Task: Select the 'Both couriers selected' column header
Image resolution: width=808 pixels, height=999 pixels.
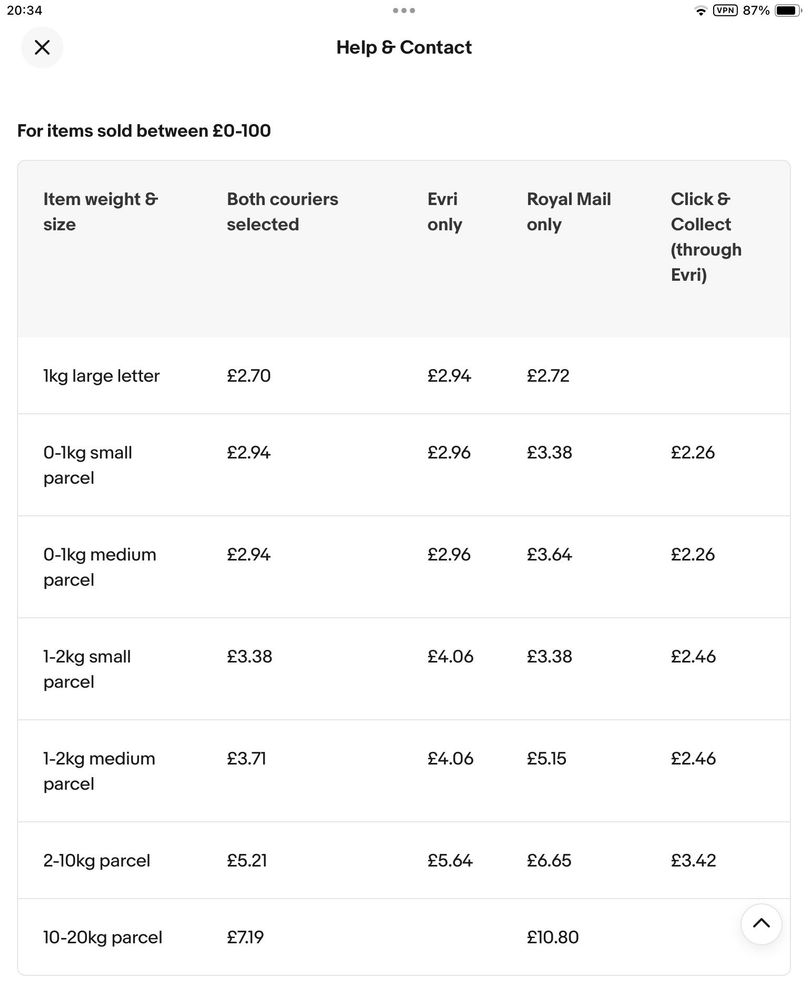Action: click(282, 212)
